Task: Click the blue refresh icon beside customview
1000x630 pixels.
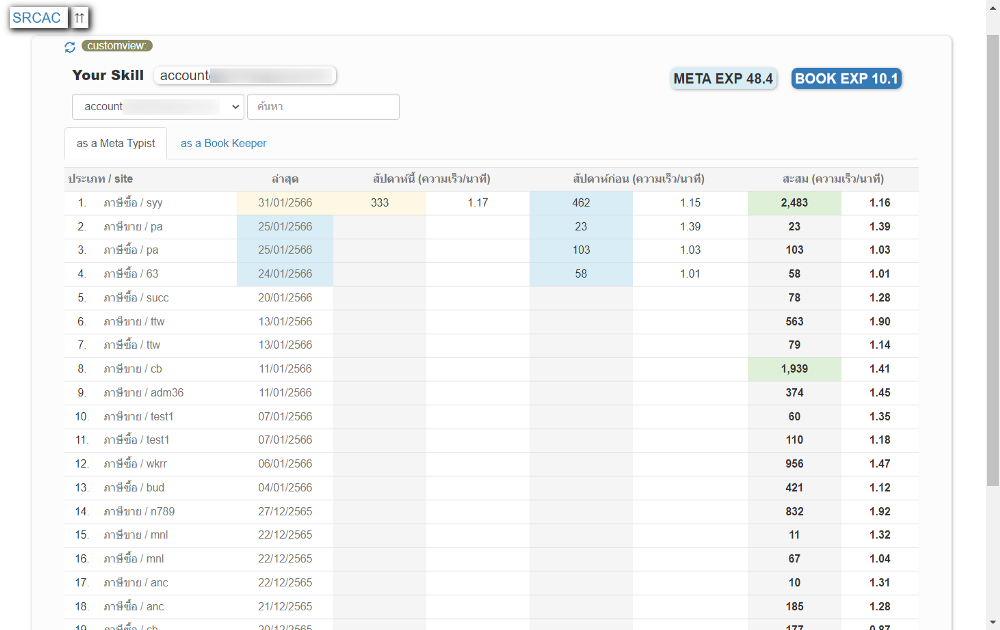Action: [x=70, y=47]
